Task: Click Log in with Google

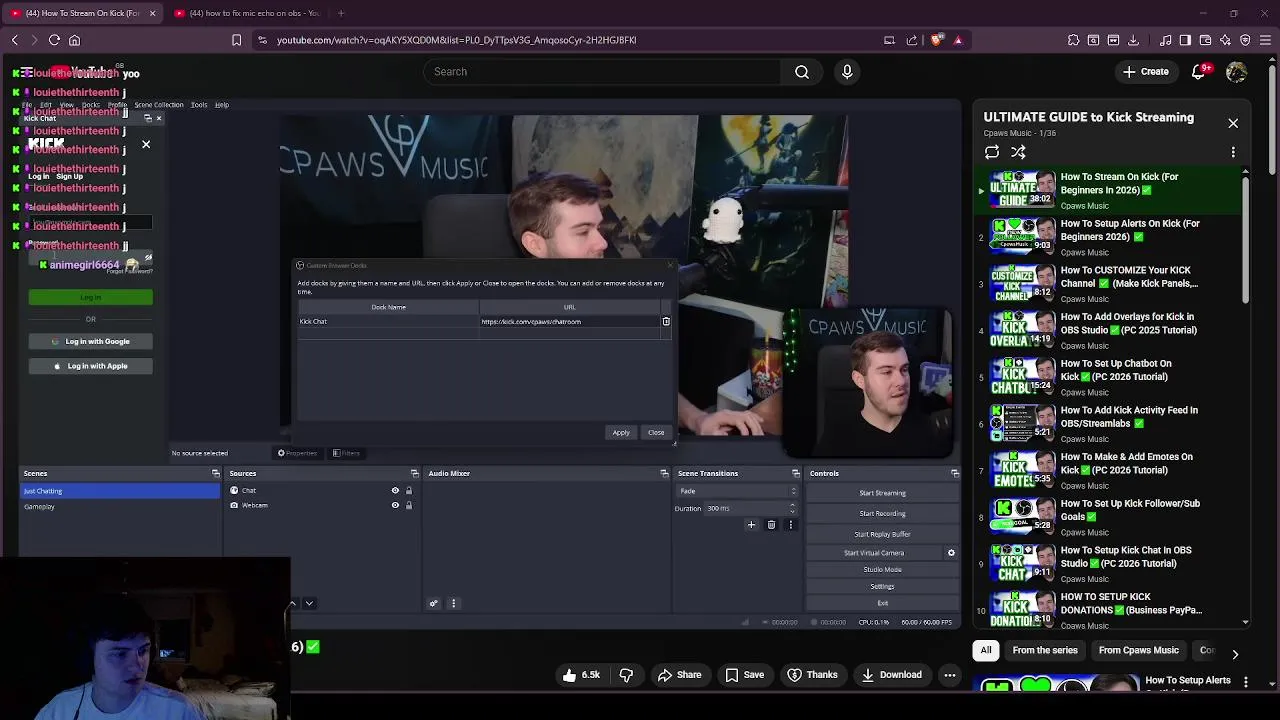Action: click(x=91, y=342)
